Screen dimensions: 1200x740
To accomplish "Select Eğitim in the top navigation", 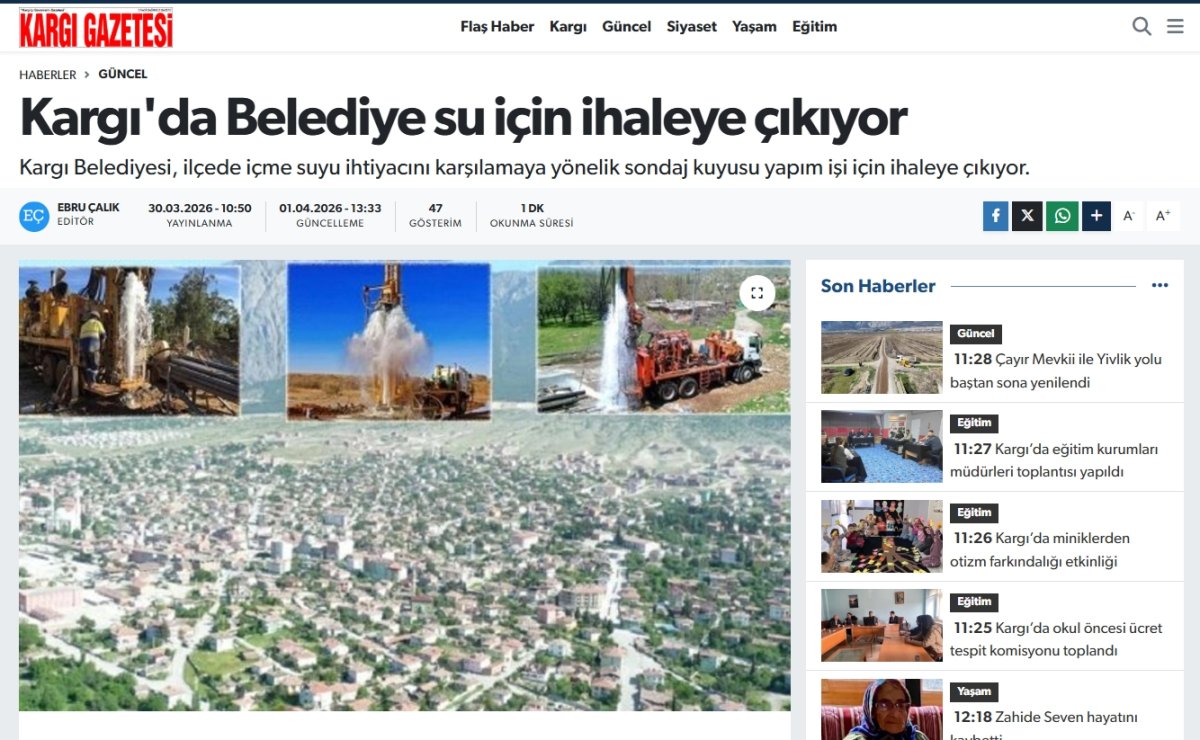I will pyautogui.click(x=814, y=27).
